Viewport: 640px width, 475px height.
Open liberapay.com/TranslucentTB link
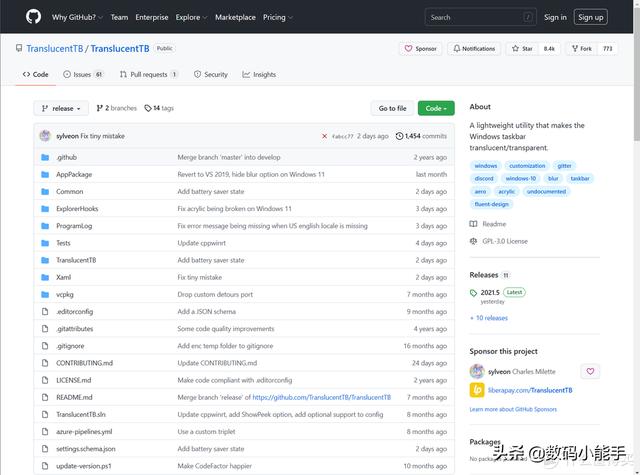pyautogui.click(x=530, y=390)
